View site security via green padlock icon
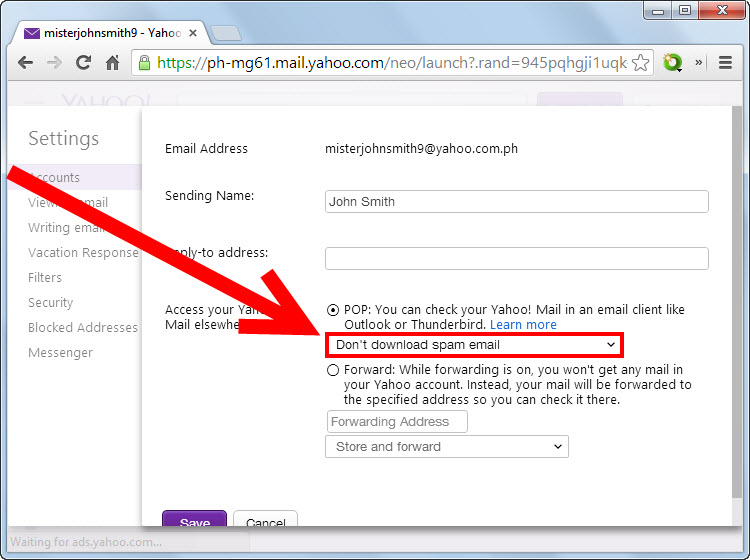The height and width of the screenshot is (560, 750). [x=144, y=63]
